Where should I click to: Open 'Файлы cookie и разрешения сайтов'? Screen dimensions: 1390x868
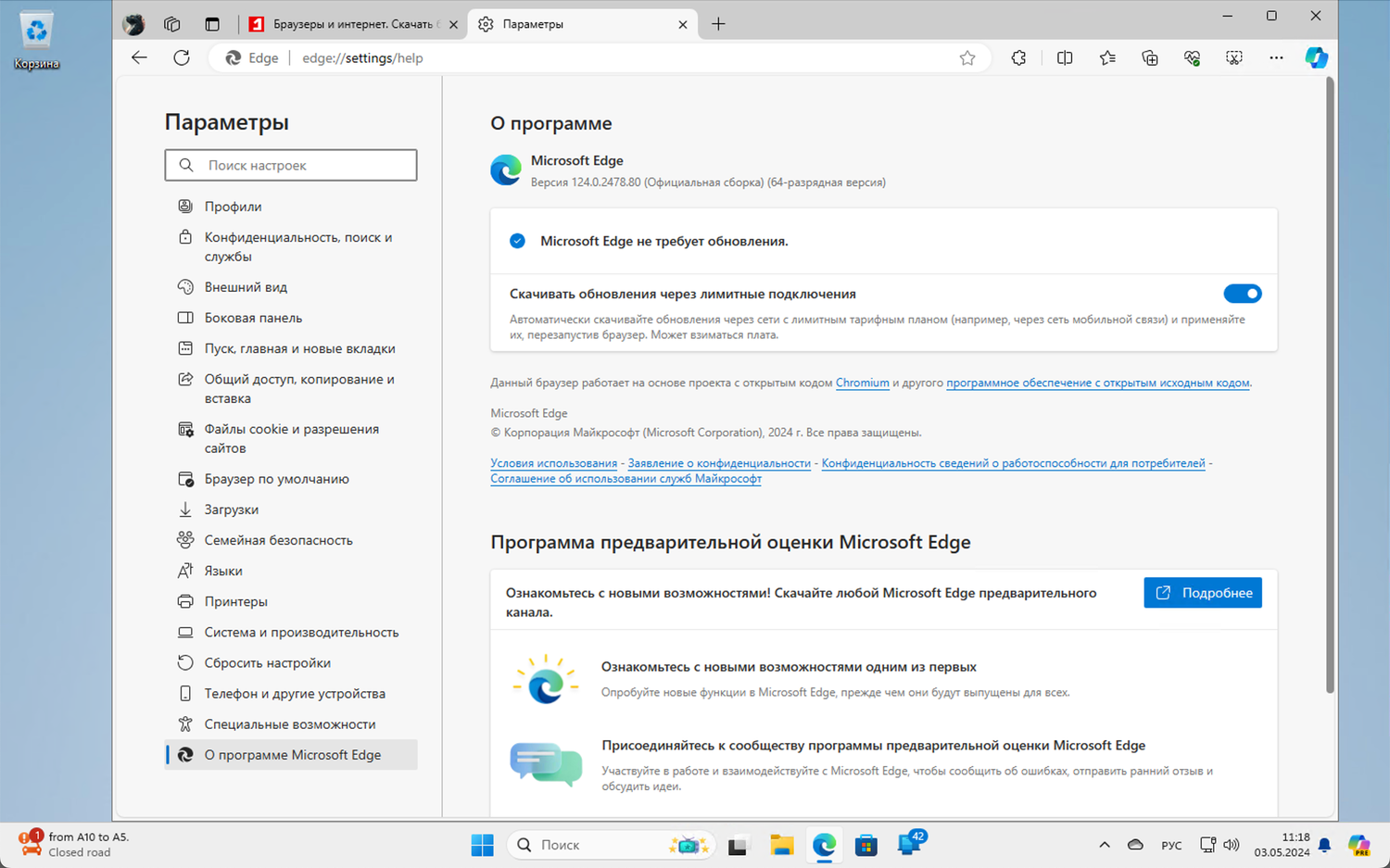[x=291, y=438]
